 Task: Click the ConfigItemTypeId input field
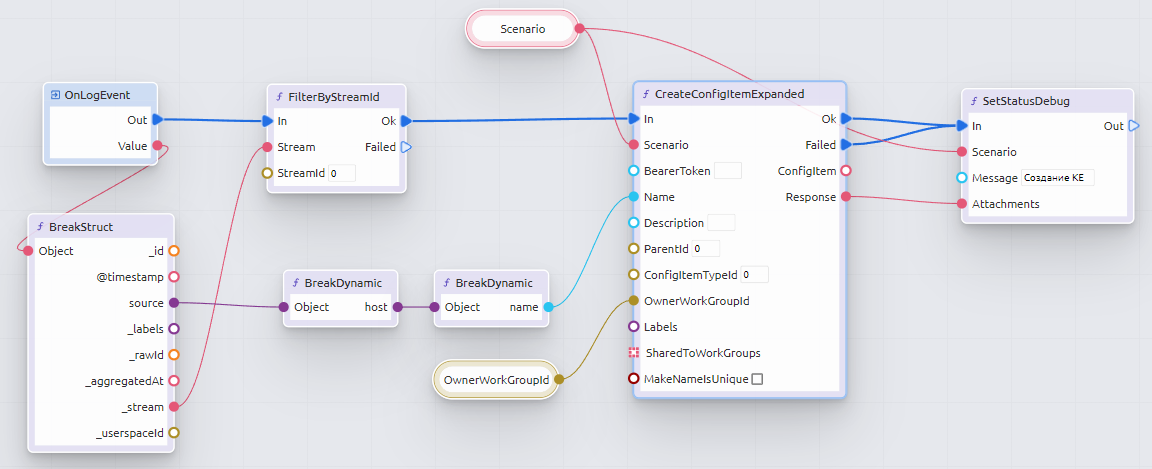click(x=754, y=274)
